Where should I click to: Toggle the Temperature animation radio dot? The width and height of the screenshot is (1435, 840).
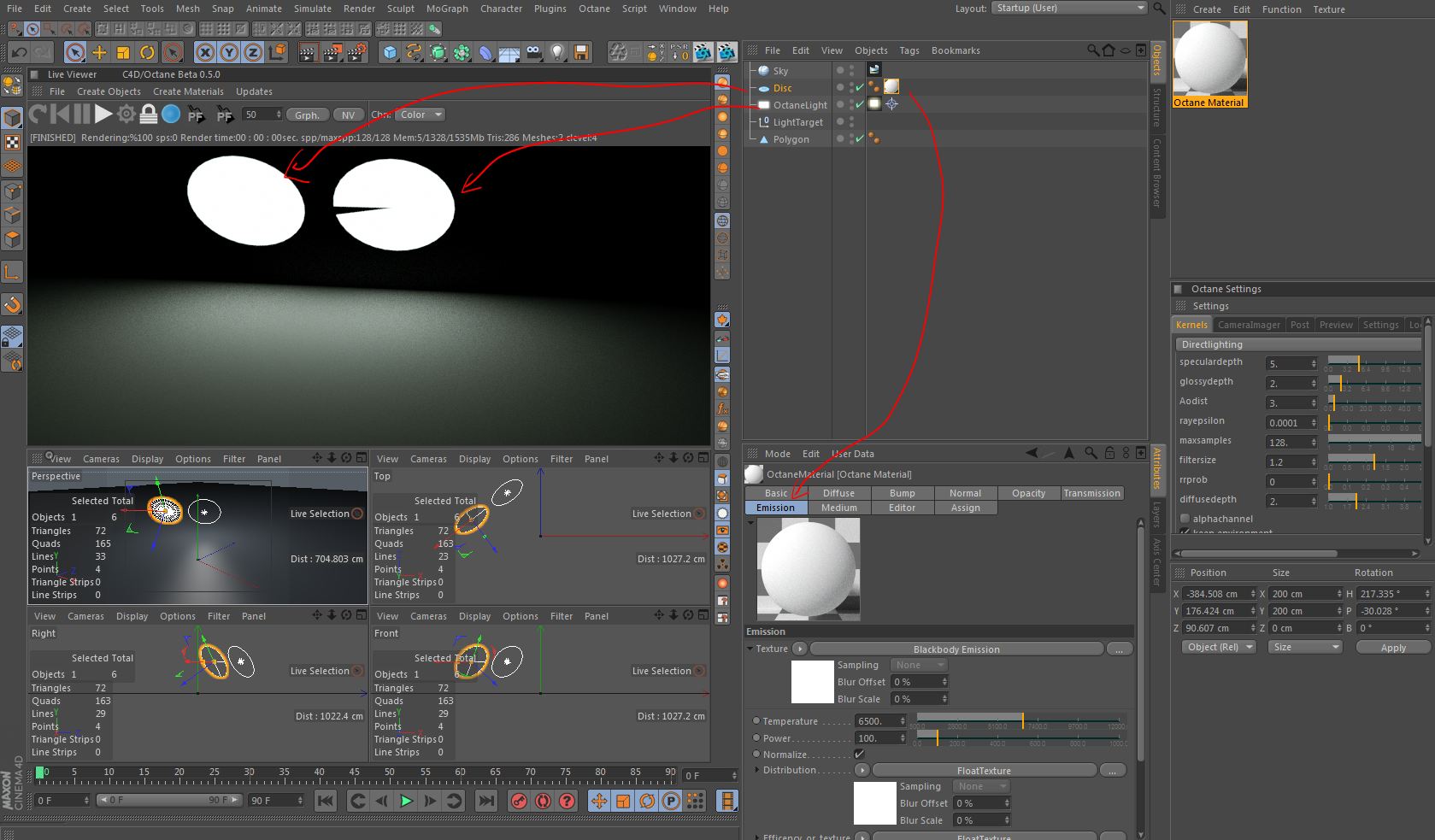[x=756, y=721]
